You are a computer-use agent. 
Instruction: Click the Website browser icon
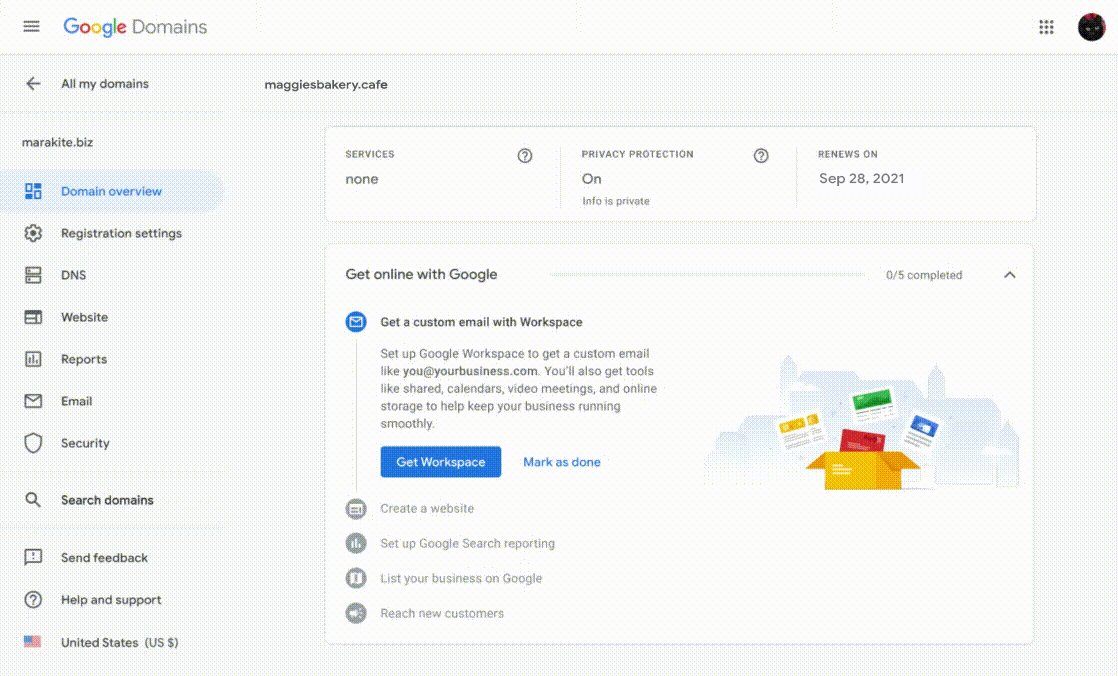pos(33,317)
